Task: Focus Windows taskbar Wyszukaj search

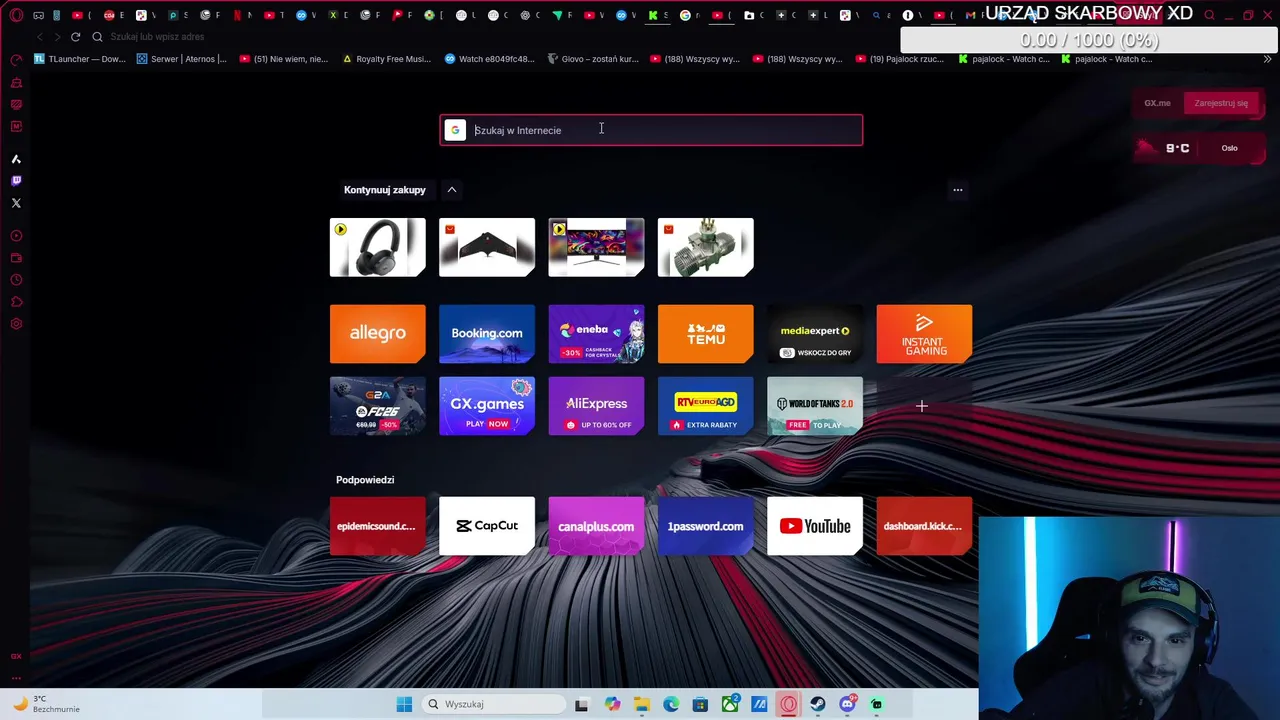Action: (493, 704)
